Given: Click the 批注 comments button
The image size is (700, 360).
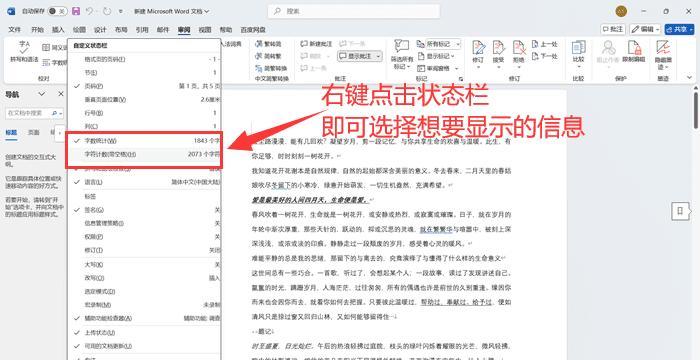Looking at the screenshot, I should 612,29.
